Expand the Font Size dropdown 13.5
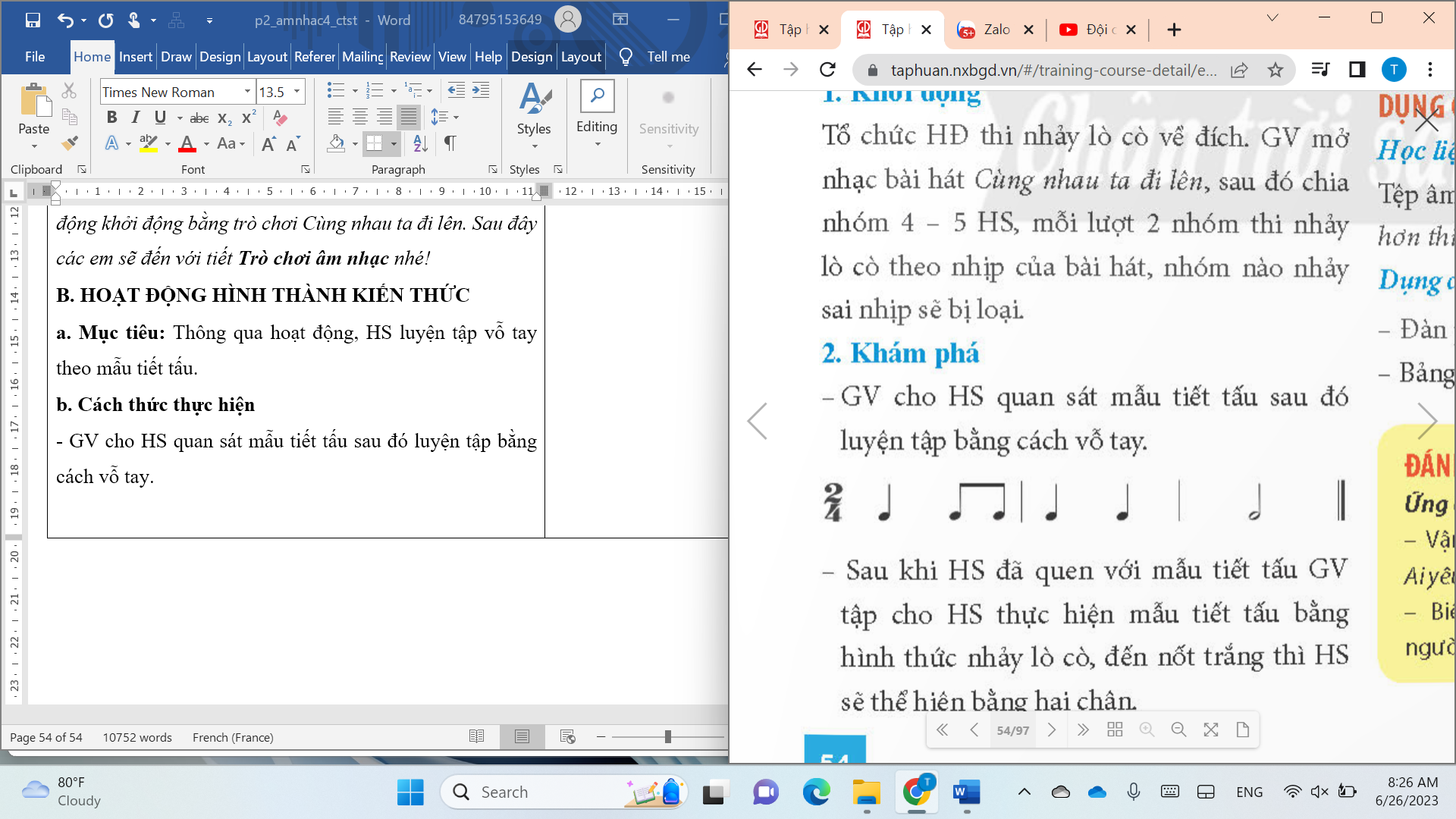This screenshot has width=1456, height=819. [x=297, y=91]
